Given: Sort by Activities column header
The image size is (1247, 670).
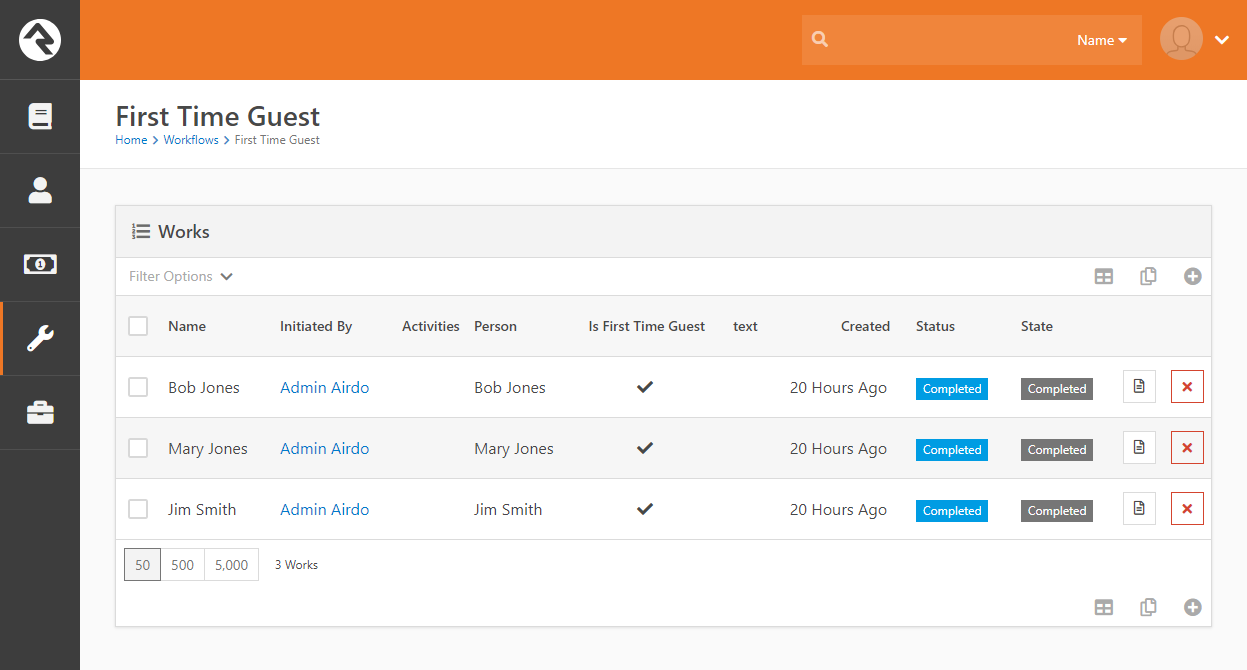Looking at the screenshot, I should pos(431,326).
